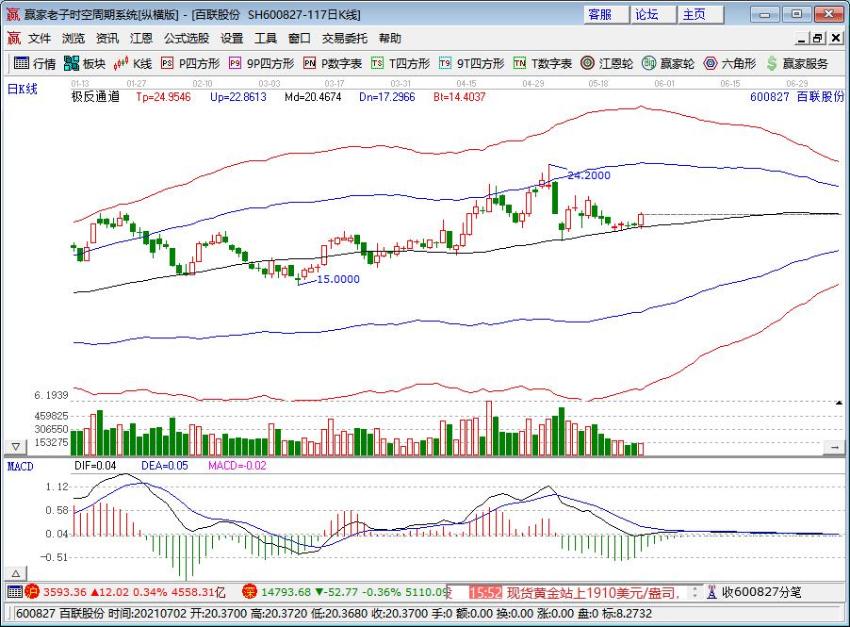The width and height of the screenshot is (850, 627).
Task: Open the 文件 menu
Action: (40, 38)
